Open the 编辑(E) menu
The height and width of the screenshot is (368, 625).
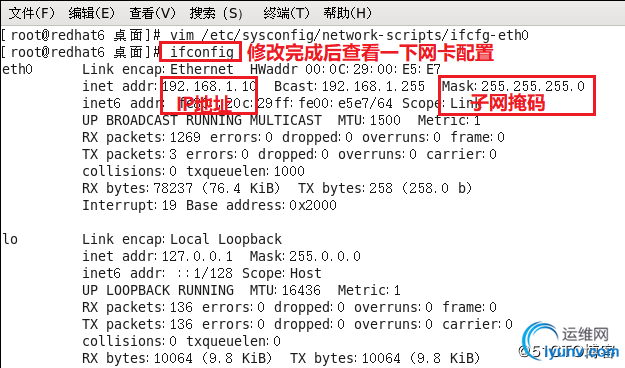pos(91,13)
